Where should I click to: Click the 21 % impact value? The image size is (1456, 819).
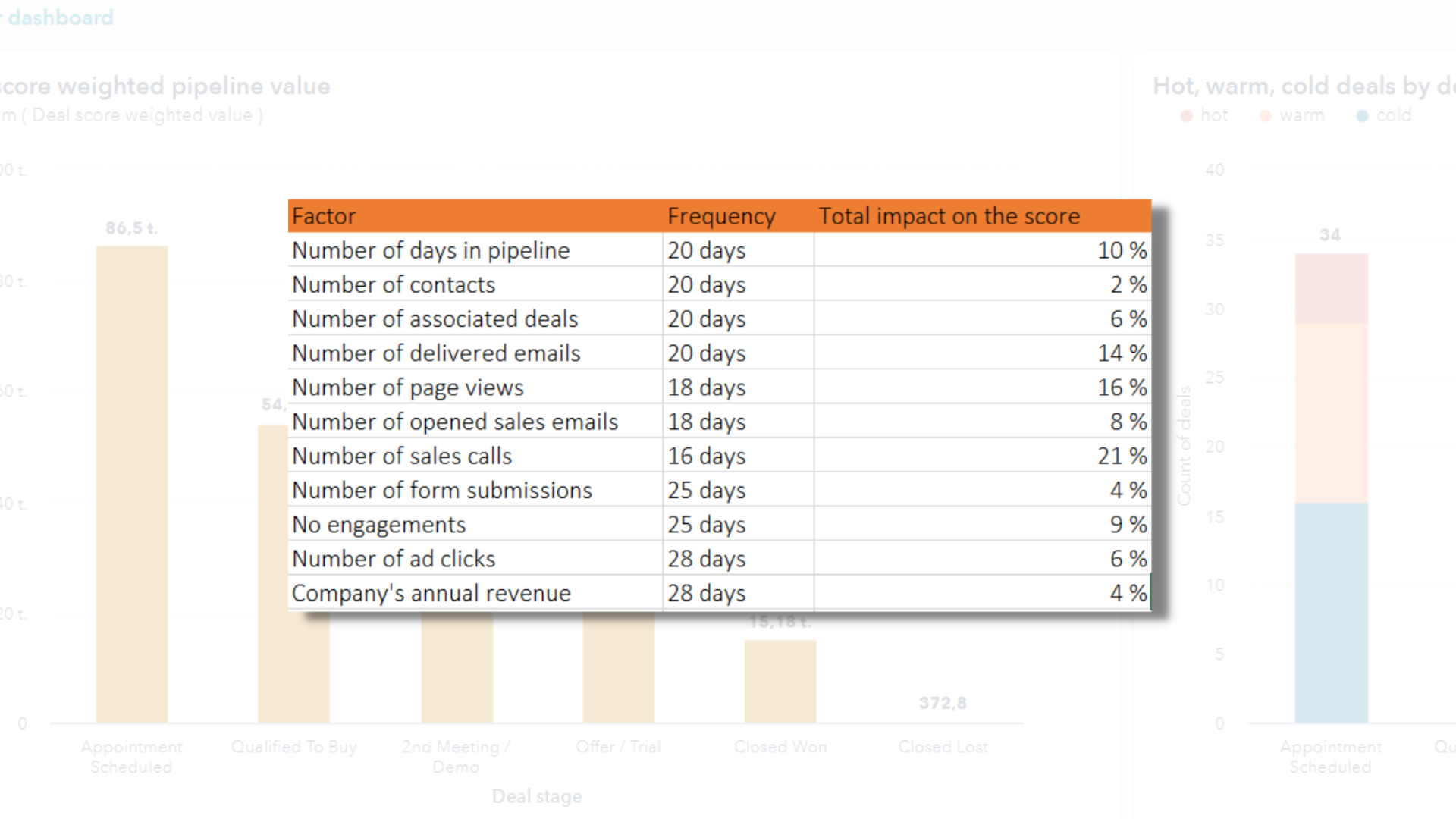coord(1125,456)
